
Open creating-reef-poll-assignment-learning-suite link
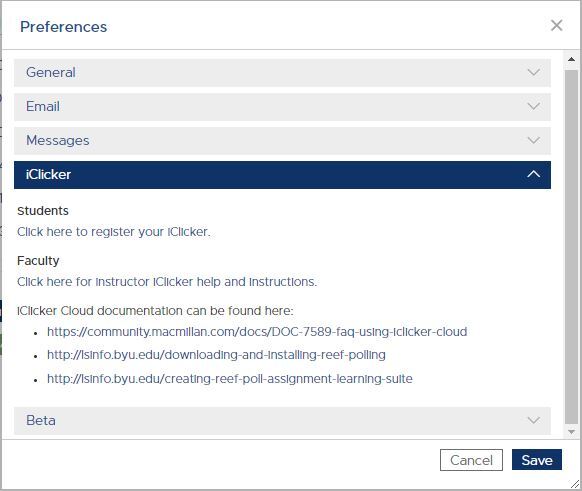point(230,379)
